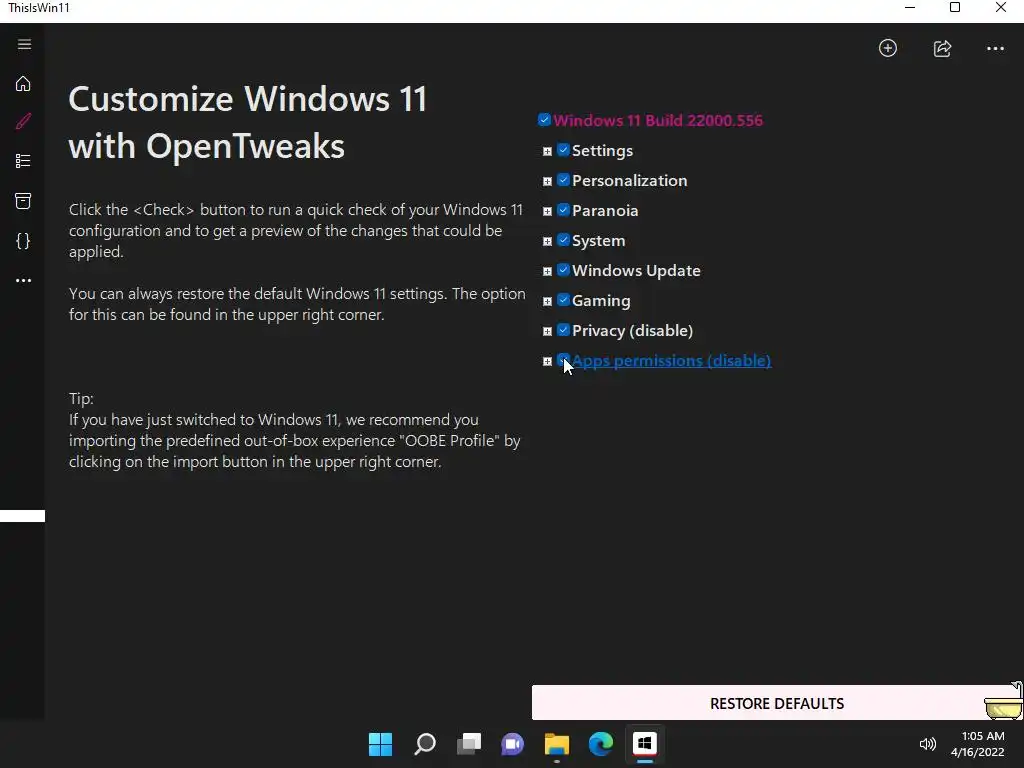
Task: Click the sidebar three-dots more icon
Action: pos(23,280)
